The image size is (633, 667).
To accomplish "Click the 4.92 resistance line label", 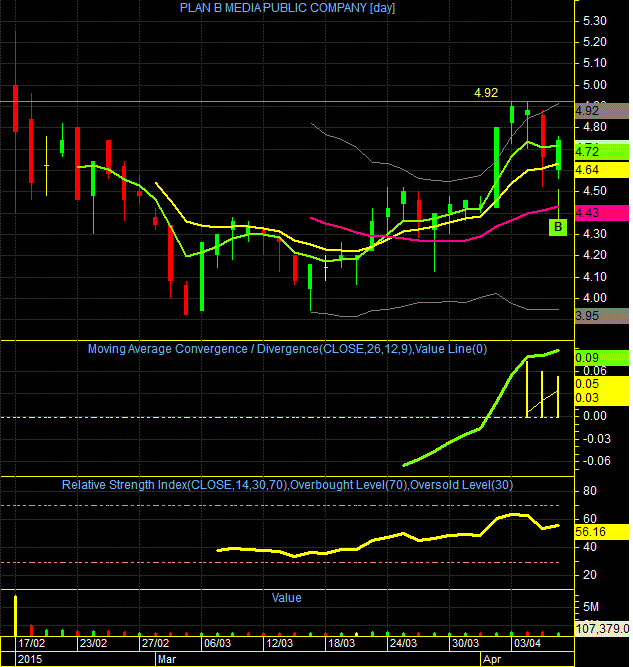I will click(486, 93).
